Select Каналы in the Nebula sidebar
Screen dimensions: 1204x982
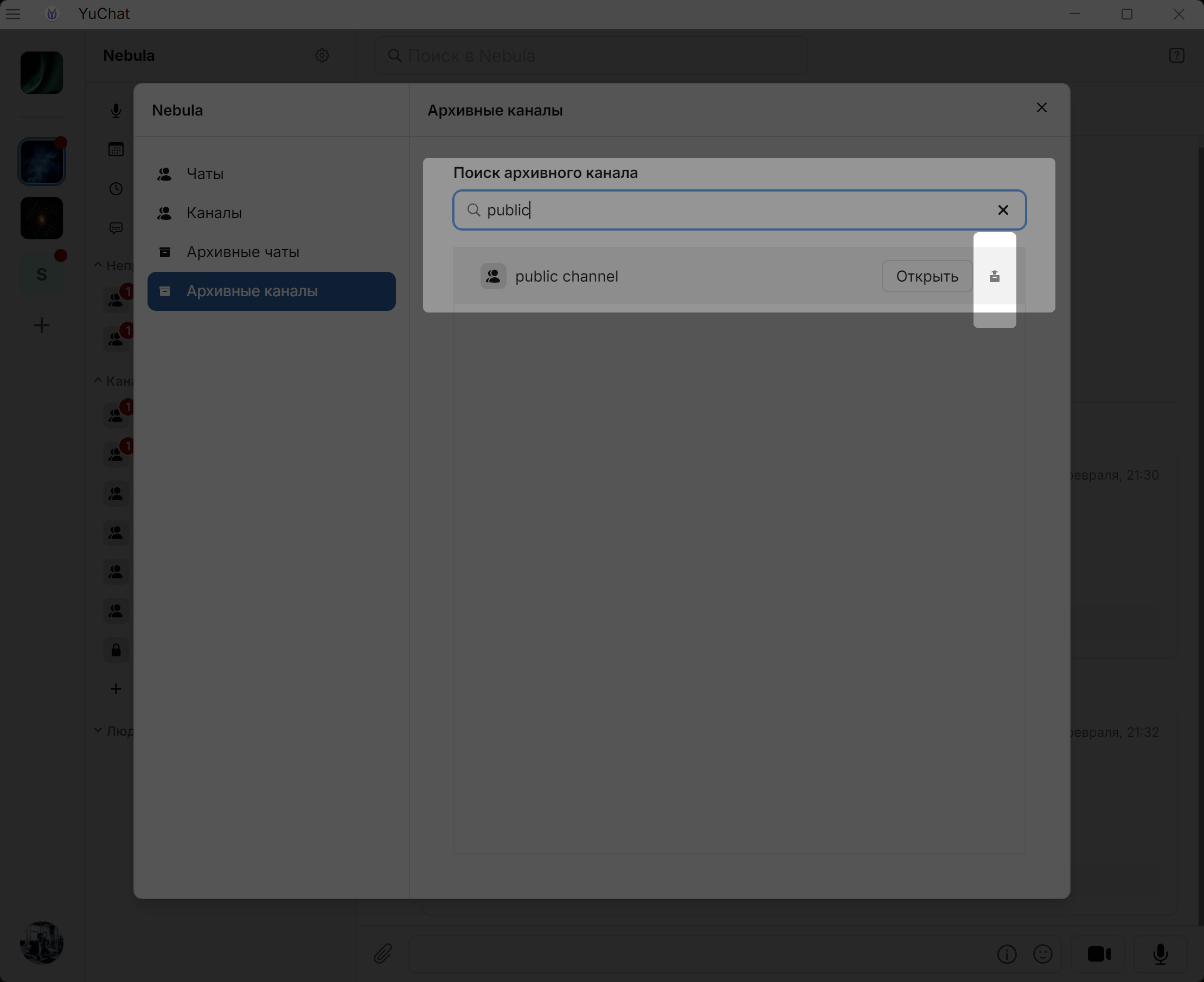pyautogui.click(x=271, y=213)
